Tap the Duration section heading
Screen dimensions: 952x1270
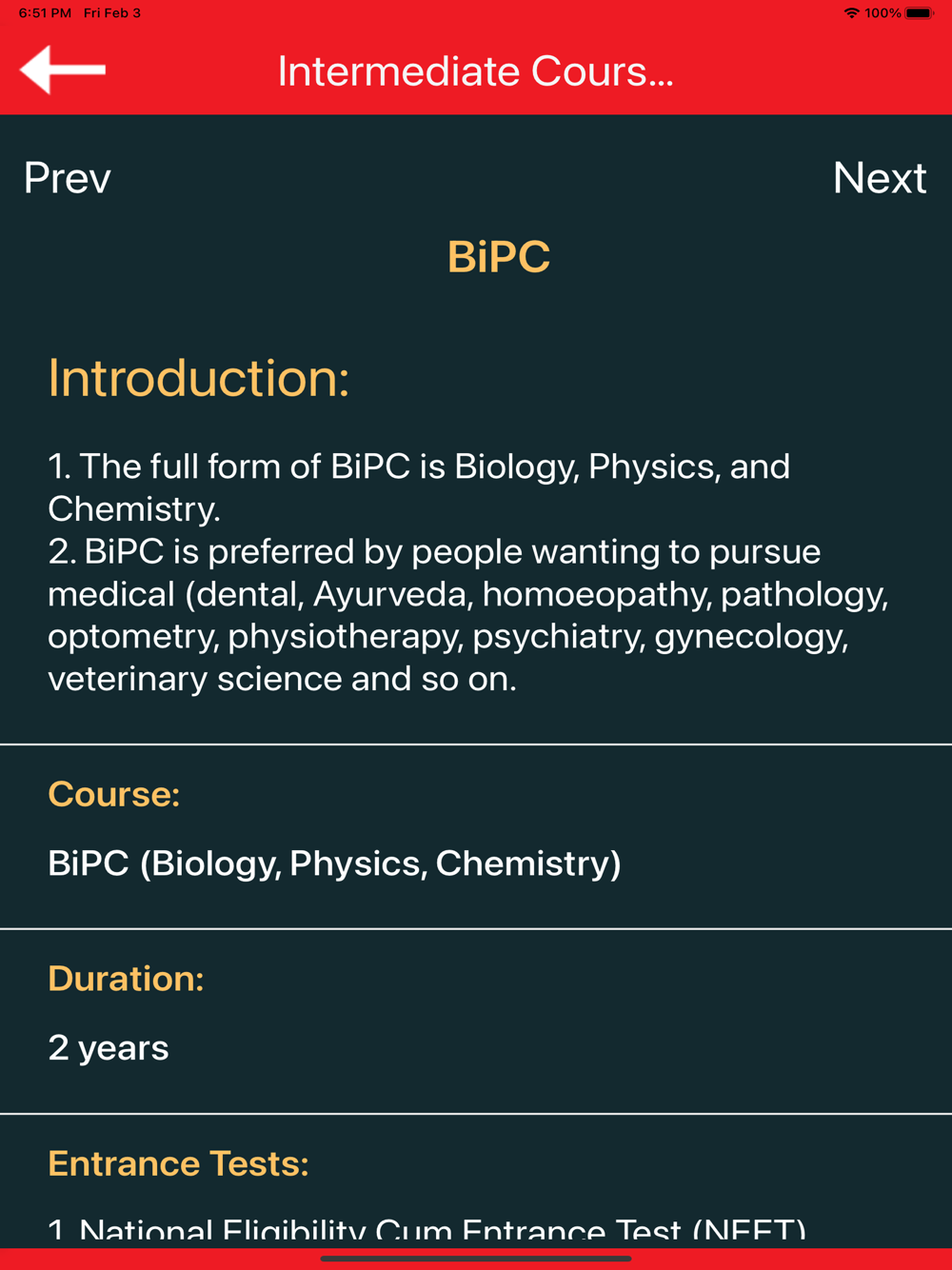(x=126, y=979)
